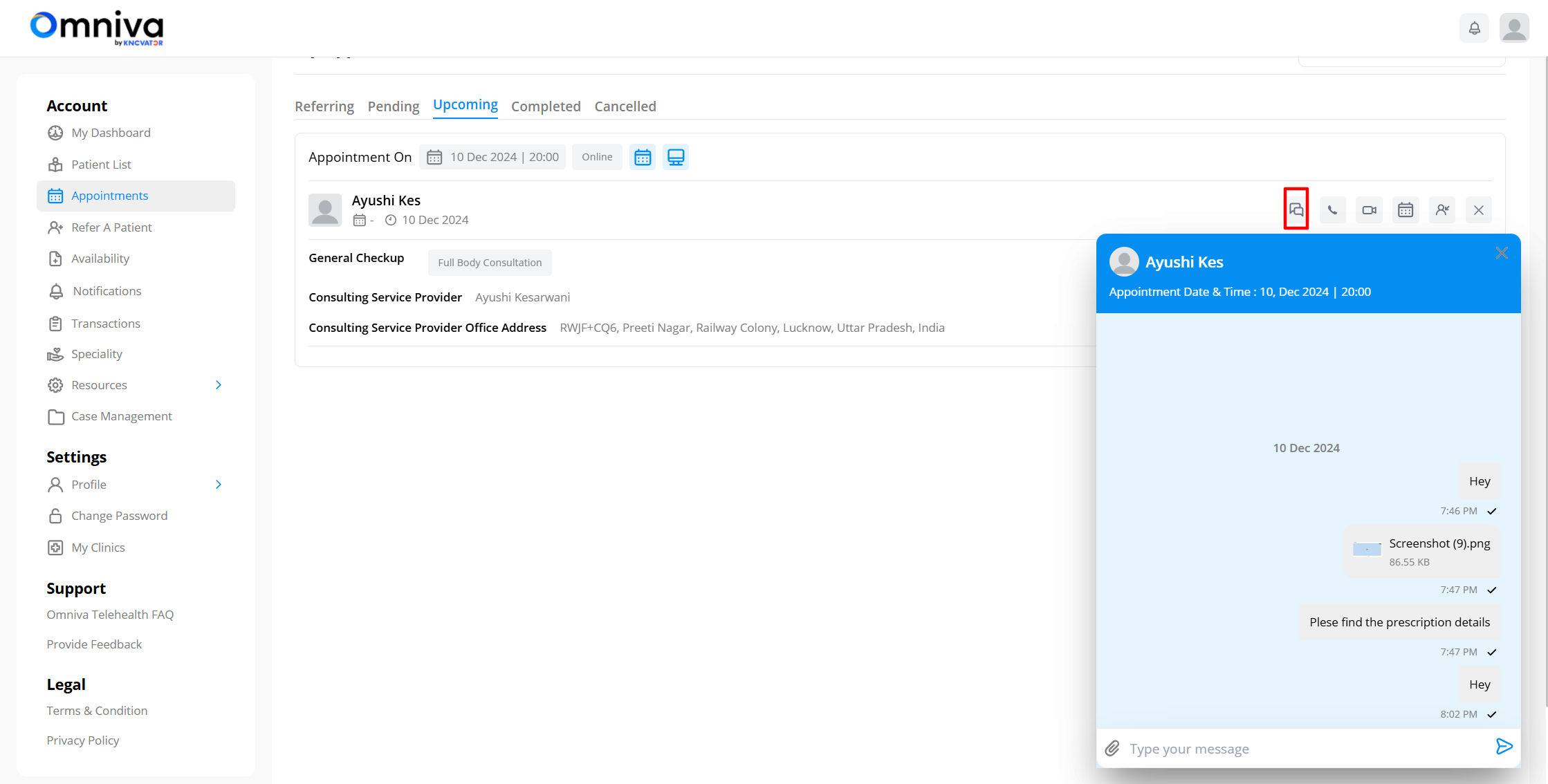Open user avatar menu in header
1548x784 pixels.
click(x=1514, y=28)
